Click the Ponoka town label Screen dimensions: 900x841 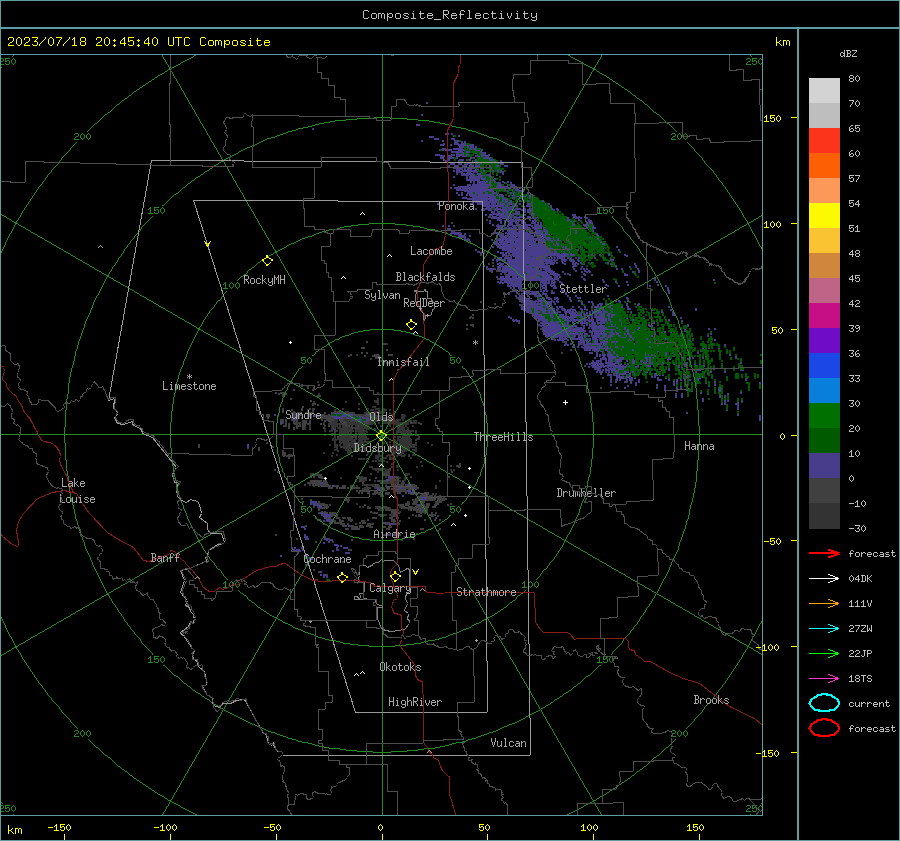pyautogui.click(x=456, y=206)
